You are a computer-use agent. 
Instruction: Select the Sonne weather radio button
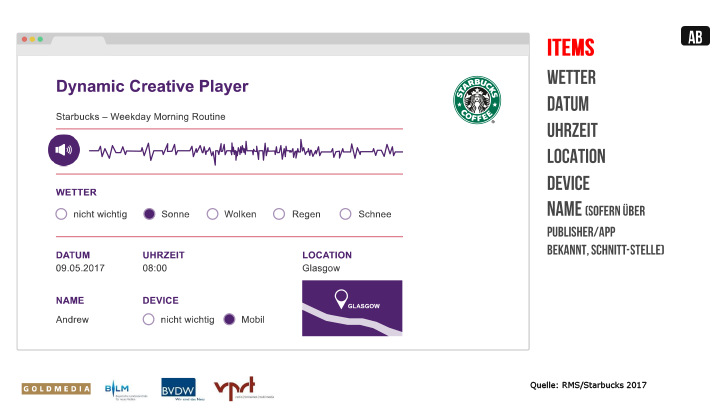click(149, 214)
